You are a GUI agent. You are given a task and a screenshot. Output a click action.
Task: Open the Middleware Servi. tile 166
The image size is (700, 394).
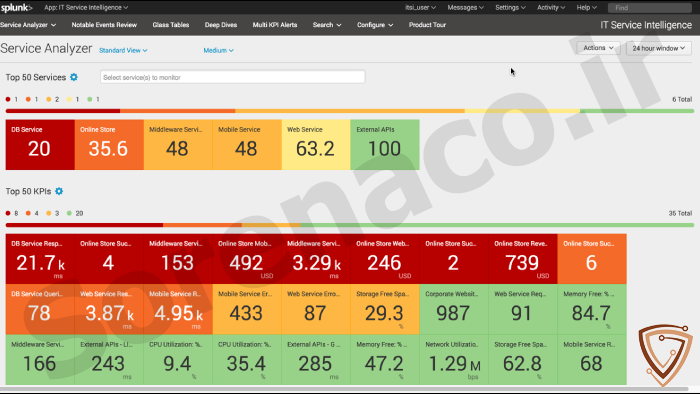click(40, 360)
